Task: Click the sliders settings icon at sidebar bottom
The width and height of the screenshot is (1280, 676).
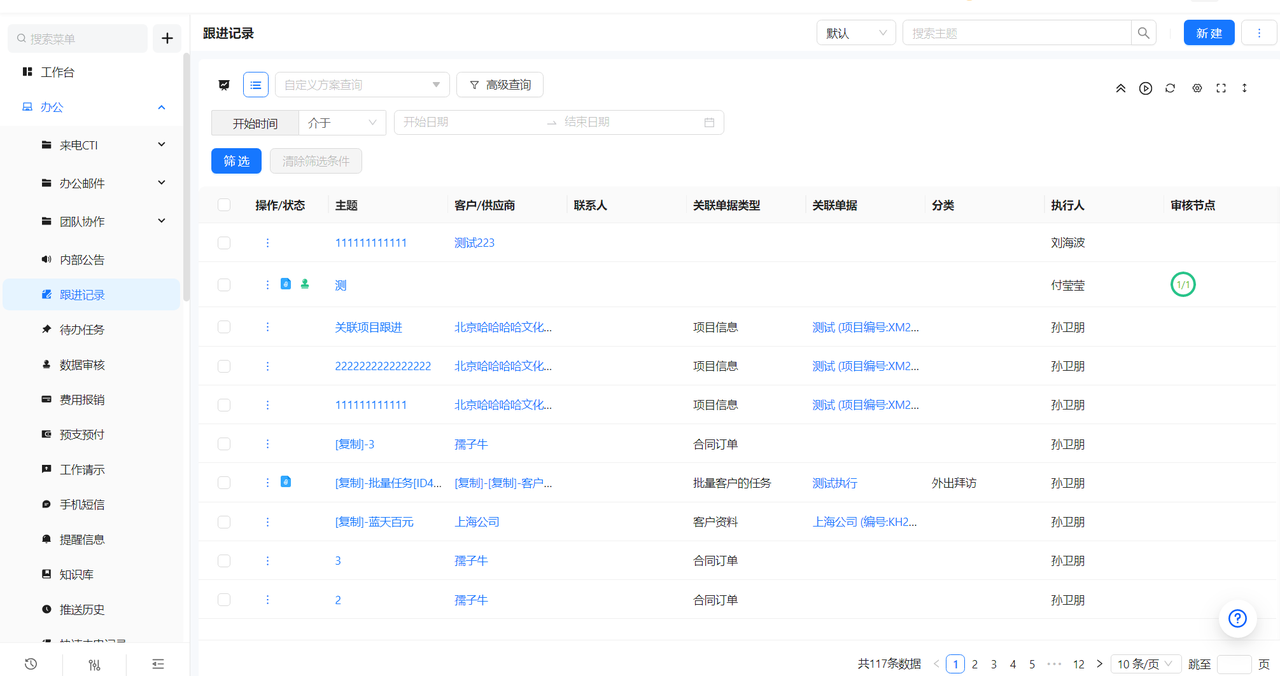Action: (x=94, y=664)
